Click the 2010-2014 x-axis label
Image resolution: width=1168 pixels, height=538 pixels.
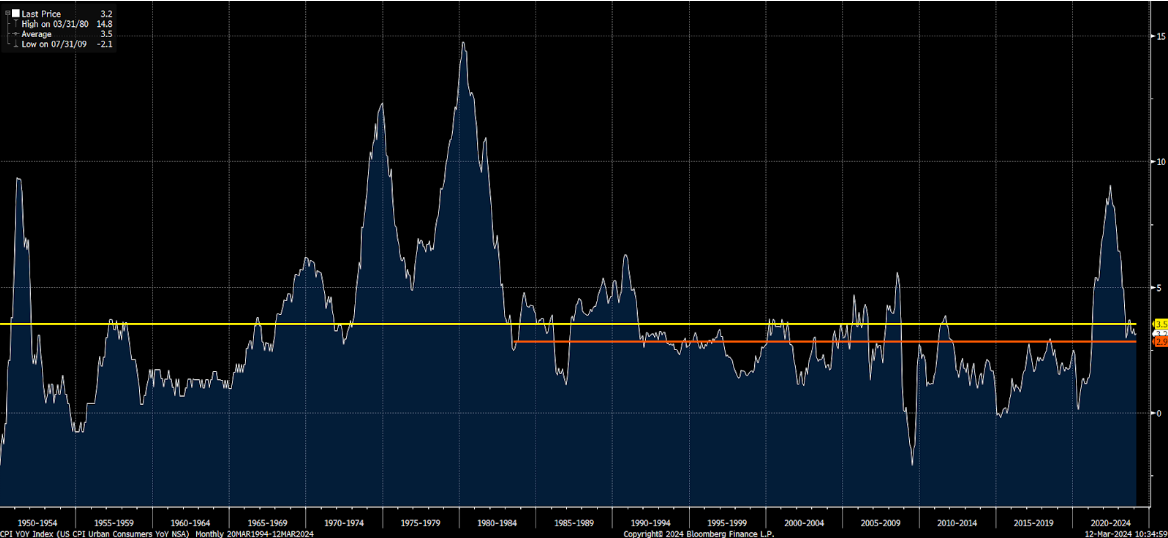point(957,523)
